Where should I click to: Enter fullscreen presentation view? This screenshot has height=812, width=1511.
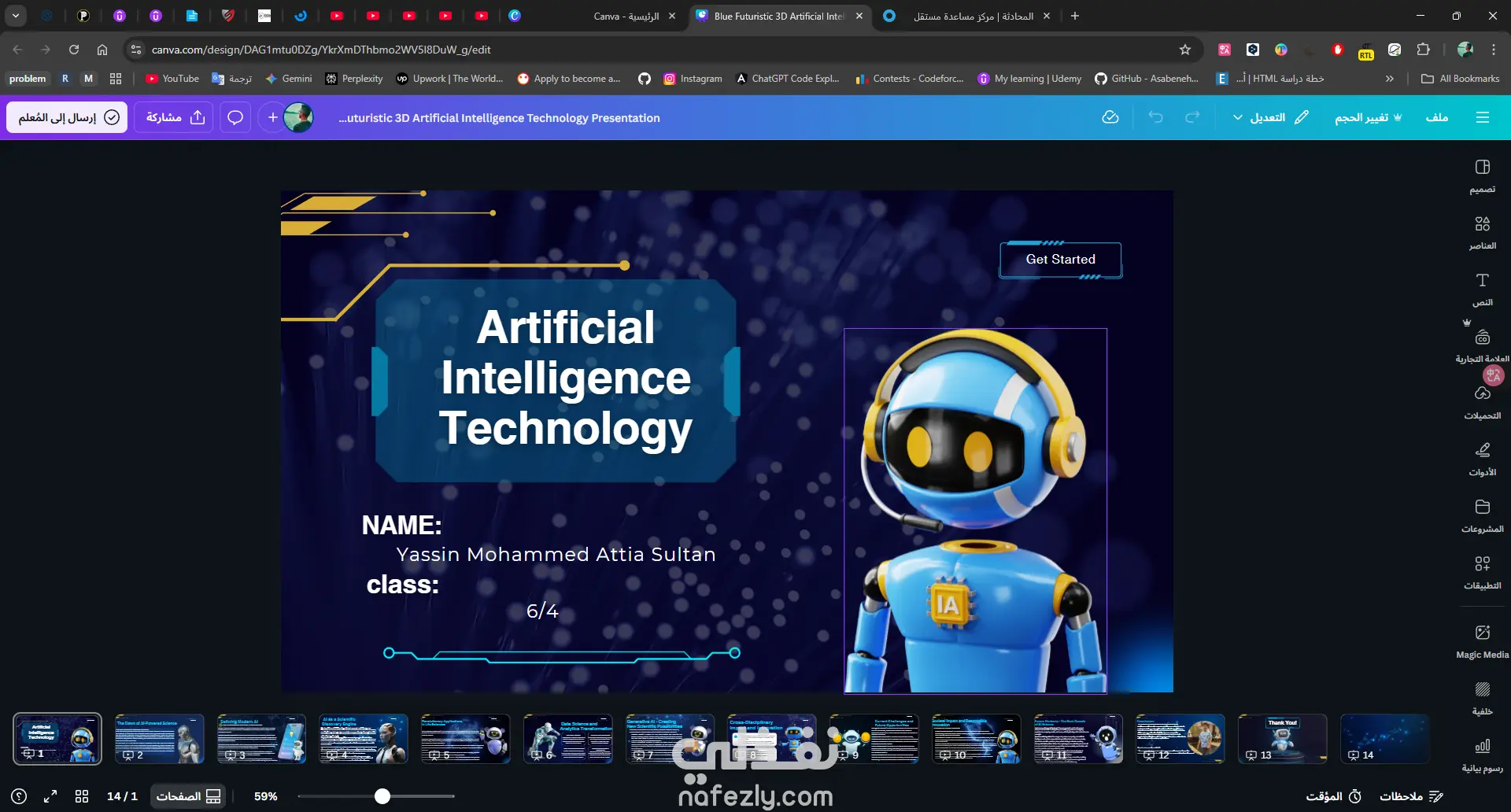(50, 796)
